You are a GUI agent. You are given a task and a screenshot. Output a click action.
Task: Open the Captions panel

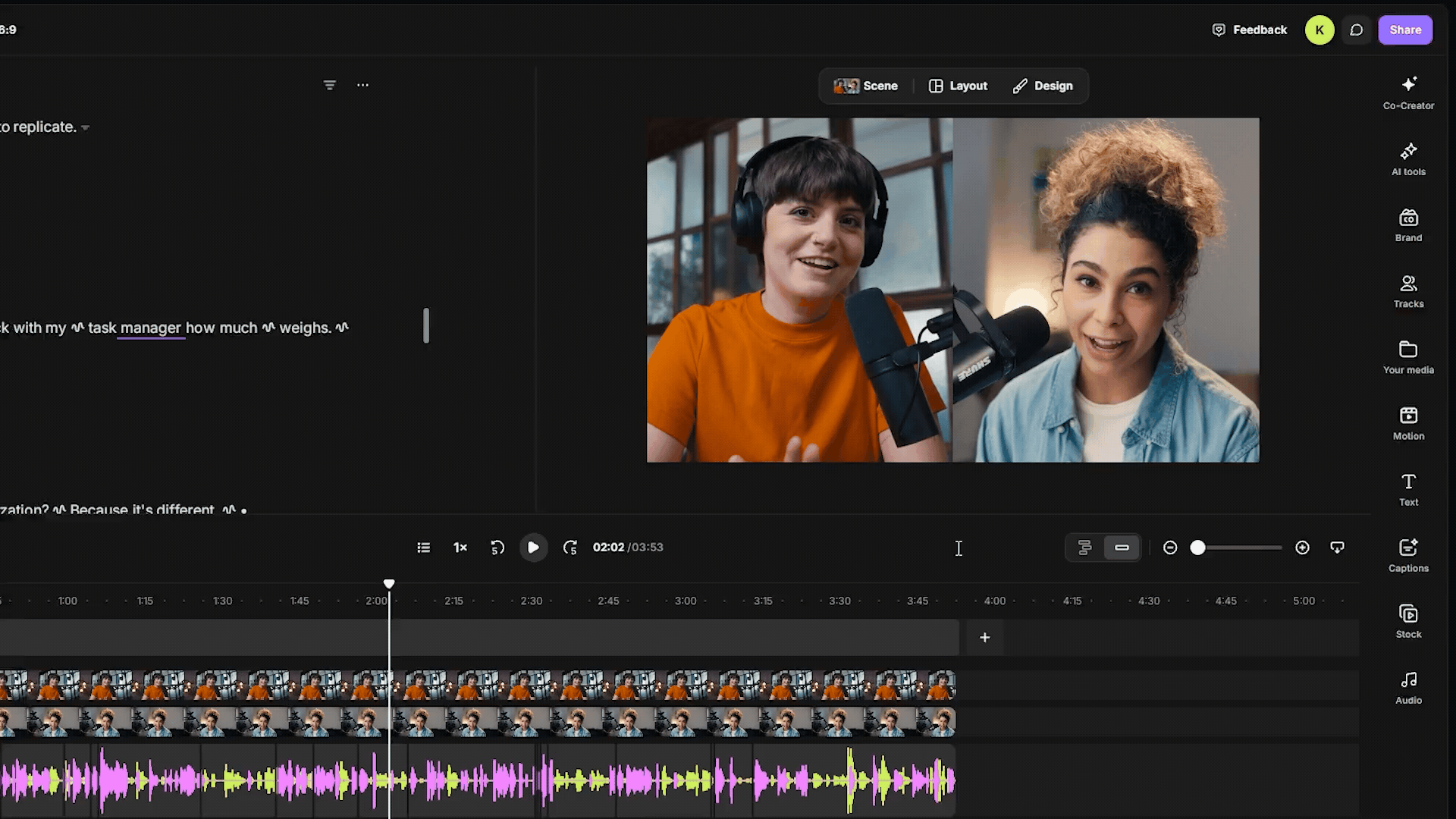[x=1408, y=556]
